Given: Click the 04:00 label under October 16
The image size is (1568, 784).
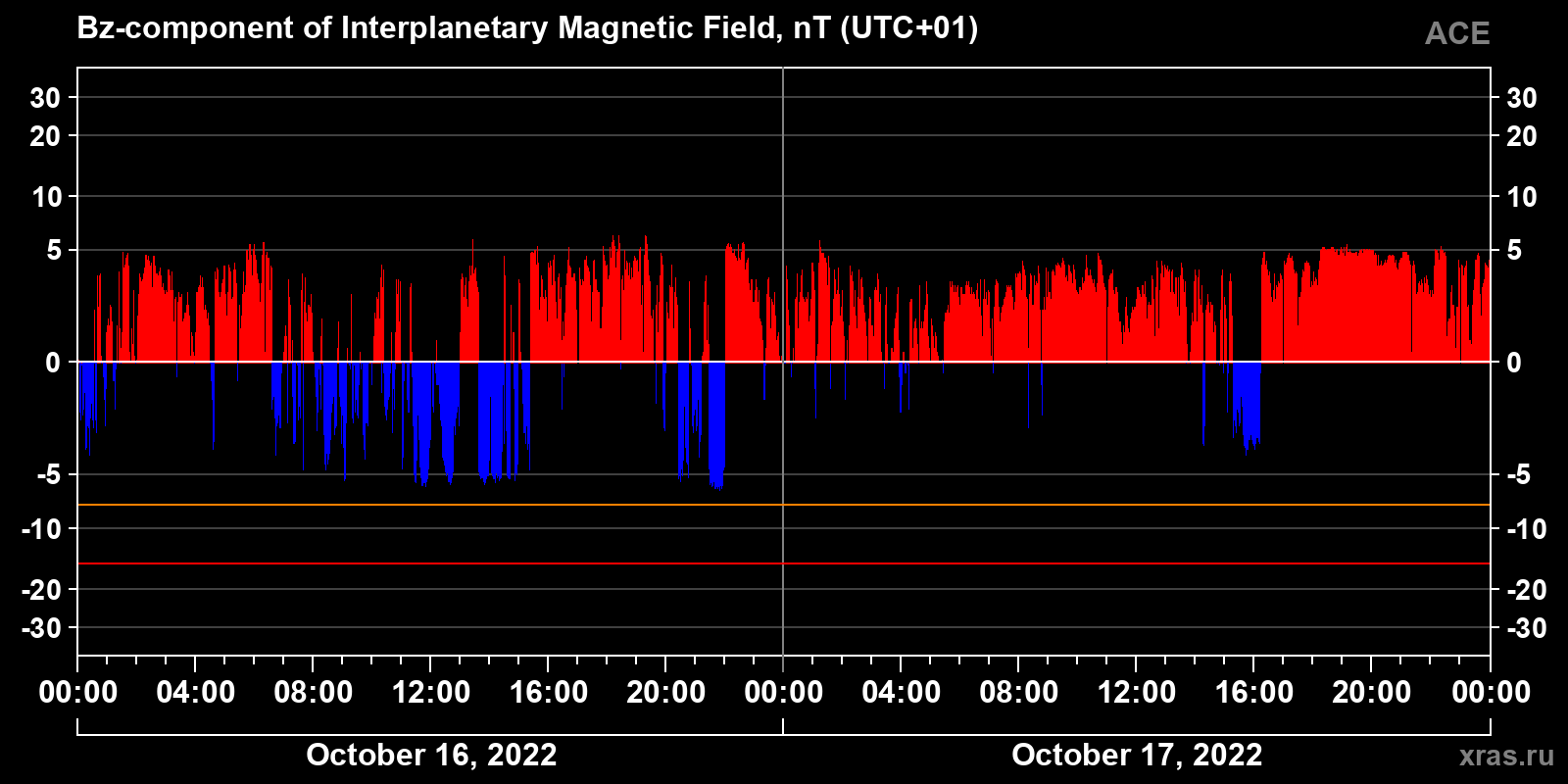Looking at the screenshot, I should click(196, 693).
